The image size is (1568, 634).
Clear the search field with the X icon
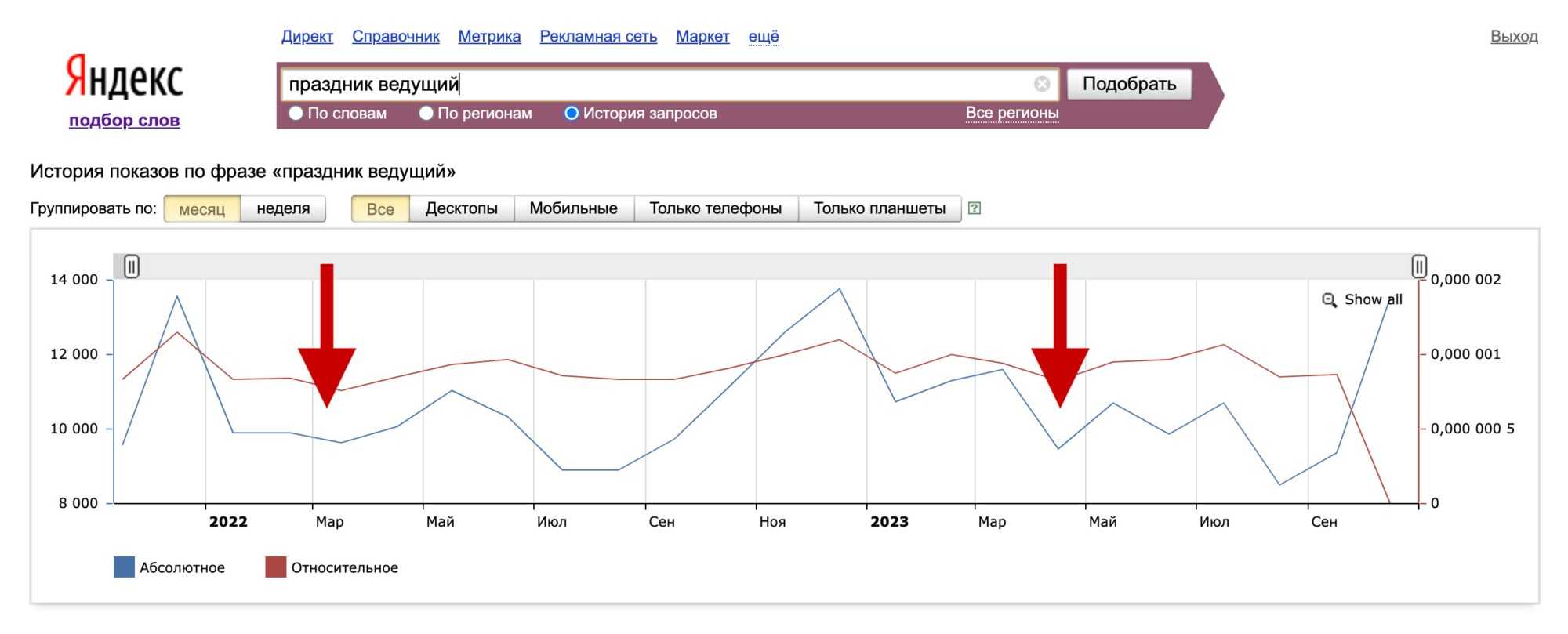tap(1041, 84)
